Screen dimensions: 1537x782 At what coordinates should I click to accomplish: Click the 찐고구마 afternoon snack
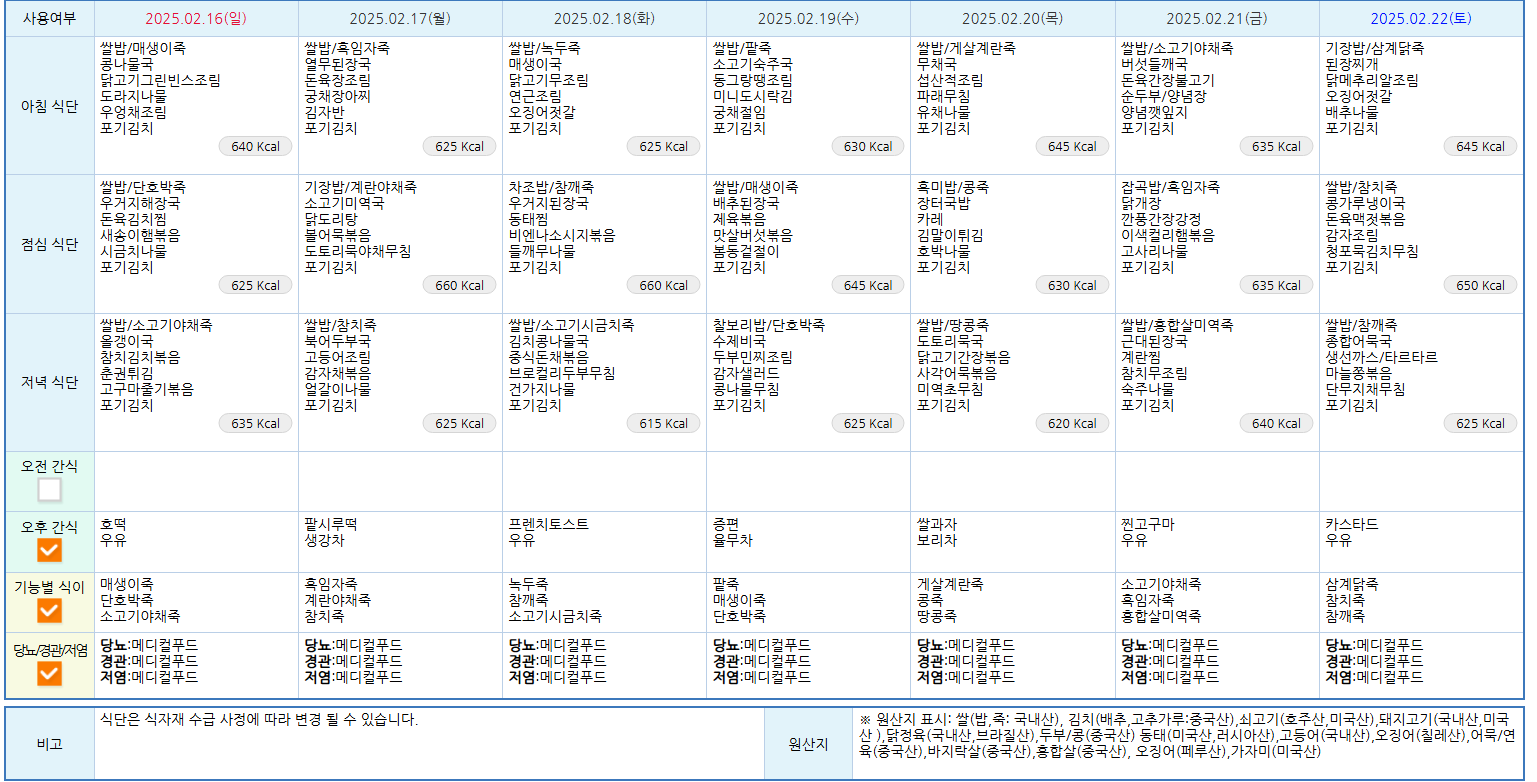tap(1147, 524)
